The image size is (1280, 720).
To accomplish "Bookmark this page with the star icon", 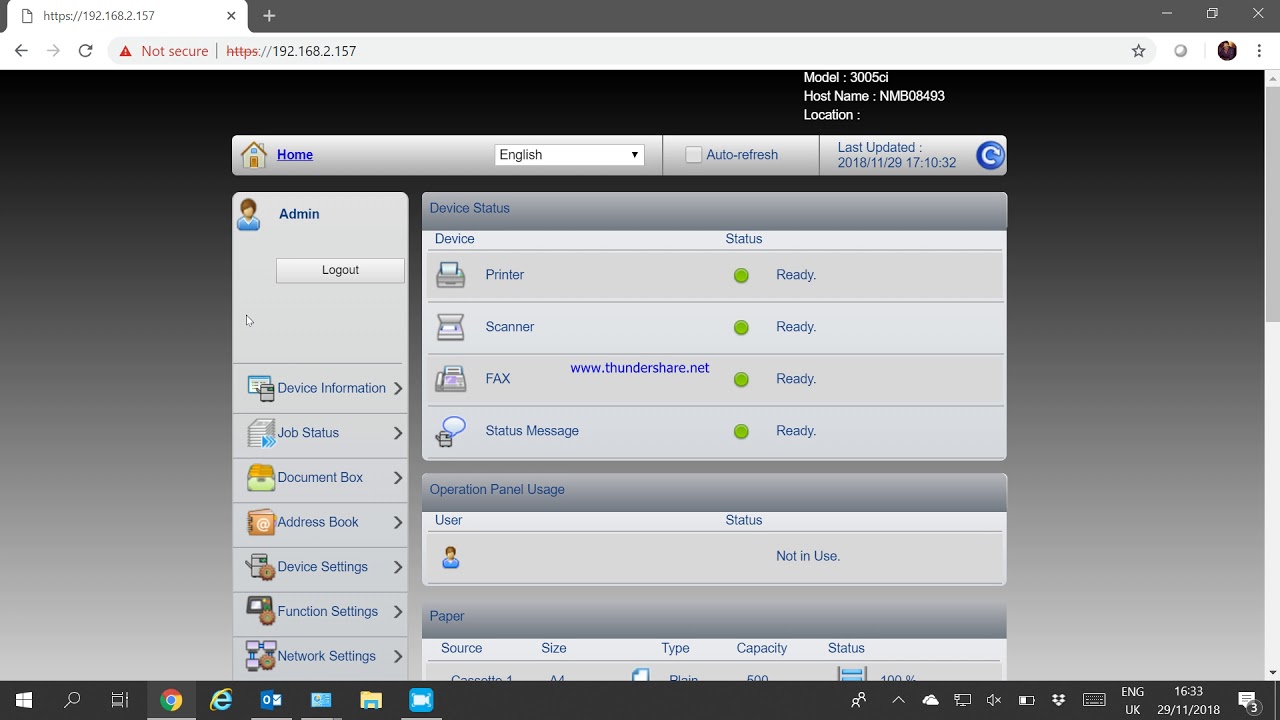I will coord(1138,51).
